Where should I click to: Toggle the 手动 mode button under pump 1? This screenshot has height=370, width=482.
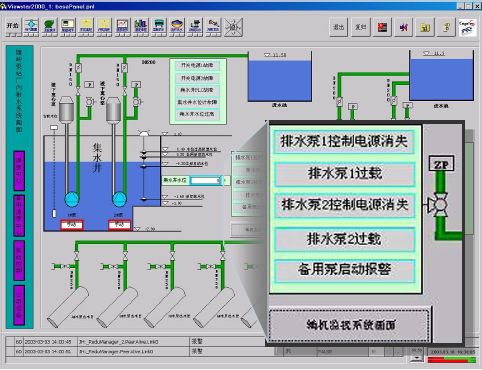coord(71,225)
